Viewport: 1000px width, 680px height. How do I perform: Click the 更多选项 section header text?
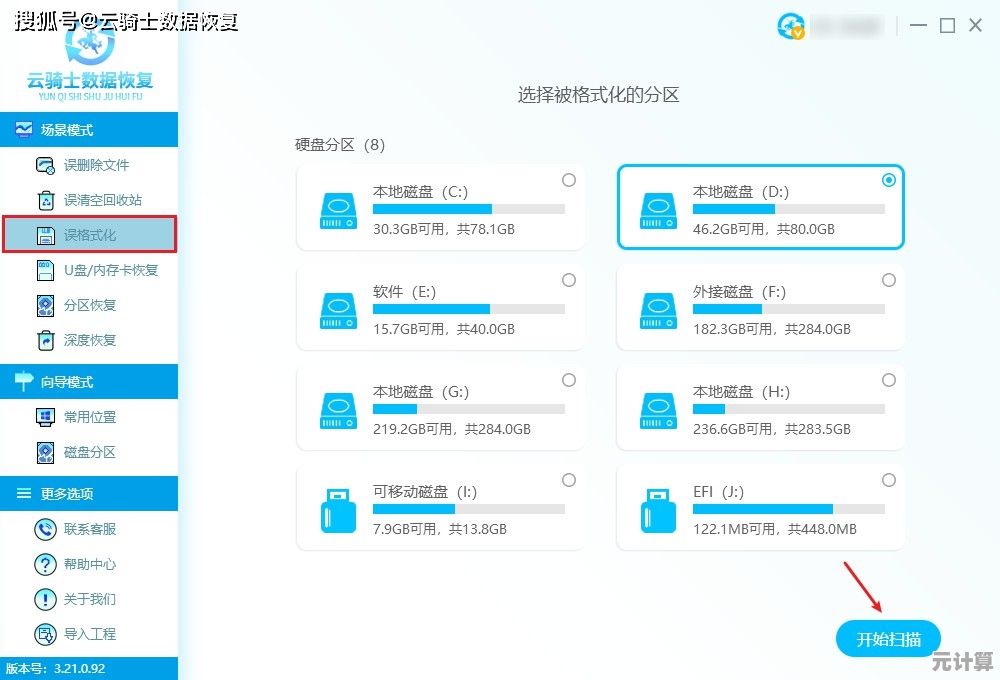67,494
